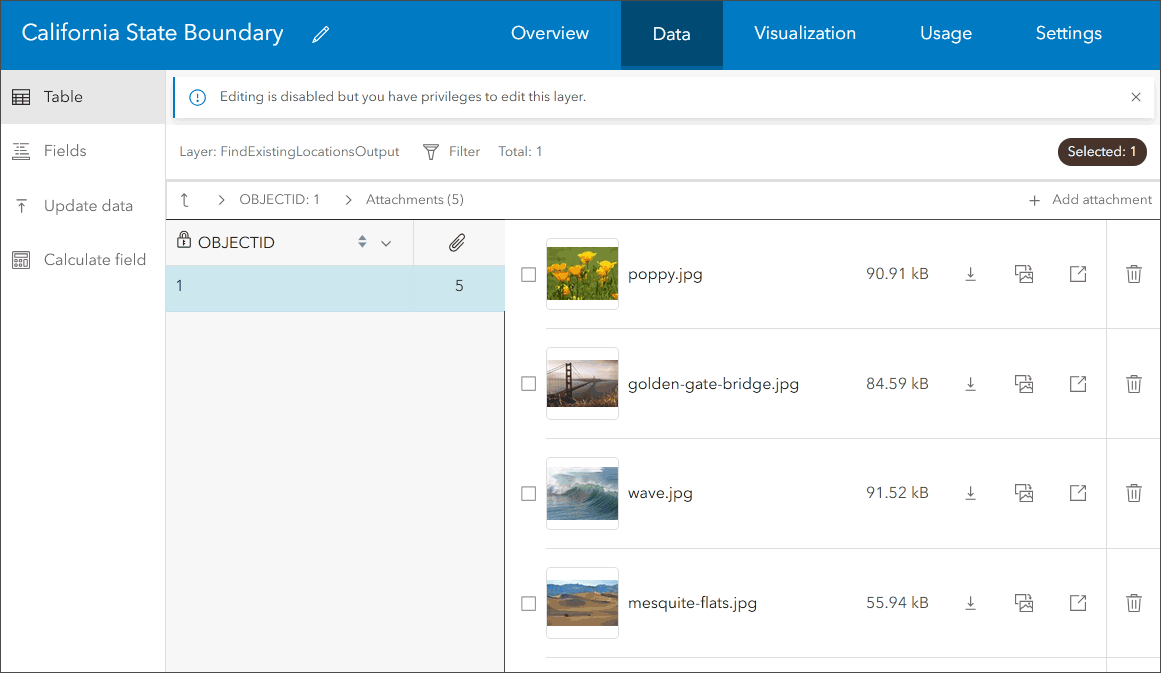The height and width of the screenshot is (673, 1161).
Task: Click the OBJECTID: 1 breadcrumb
Action: coord(279,200)
